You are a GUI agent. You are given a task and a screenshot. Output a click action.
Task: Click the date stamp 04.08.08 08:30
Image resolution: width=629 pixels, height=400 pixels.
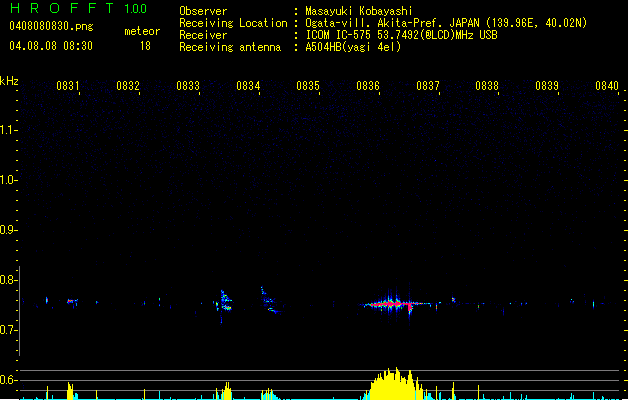pos(51,46)
